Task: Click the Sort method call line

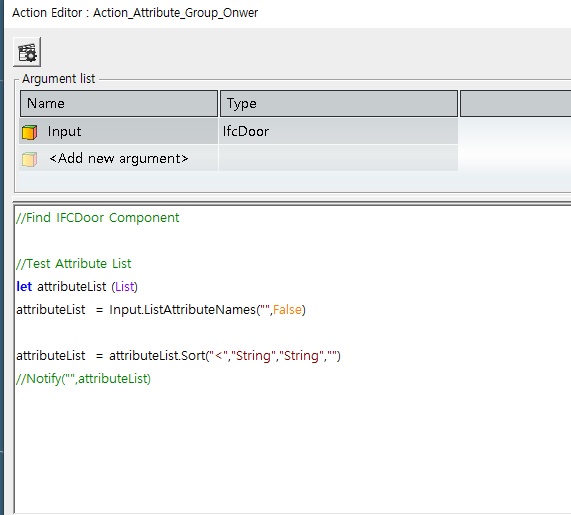Action: coord(178,355)
